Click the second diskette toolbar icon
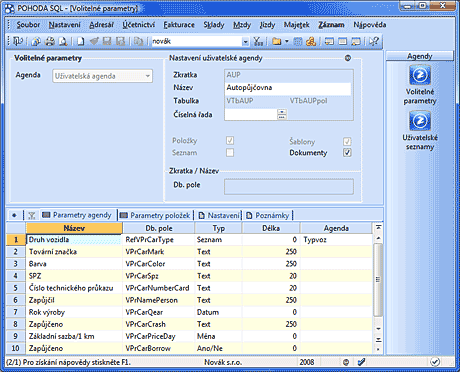 120,41
